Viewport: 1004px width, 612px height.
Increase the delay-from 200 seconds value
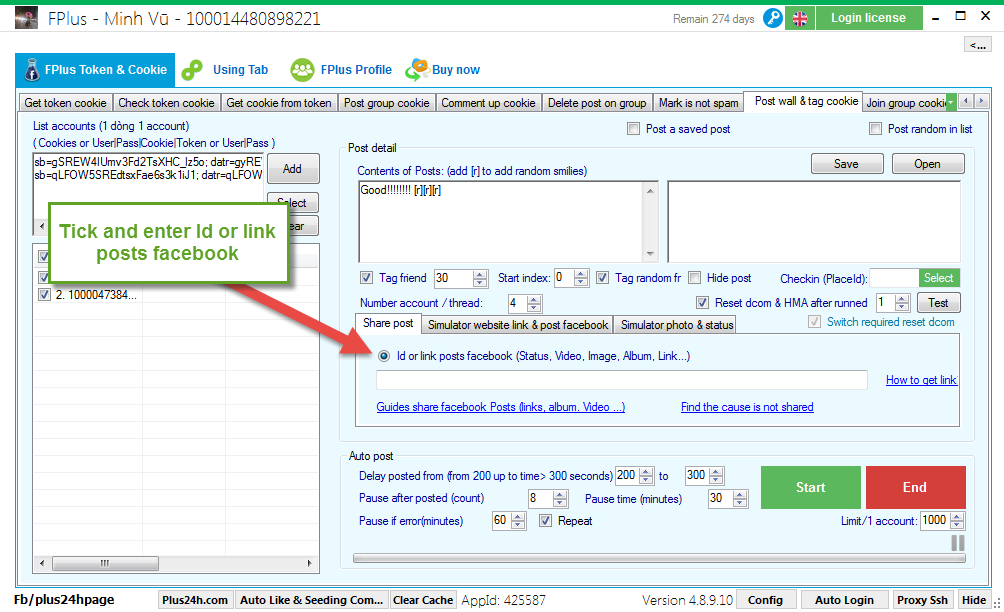[647, 472]
